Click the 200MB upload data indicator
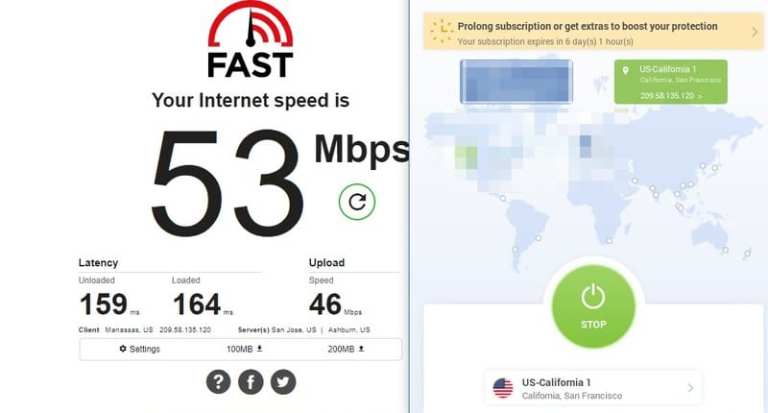The height and width of the screenshot is (413, 768). (x=346, y=349)
